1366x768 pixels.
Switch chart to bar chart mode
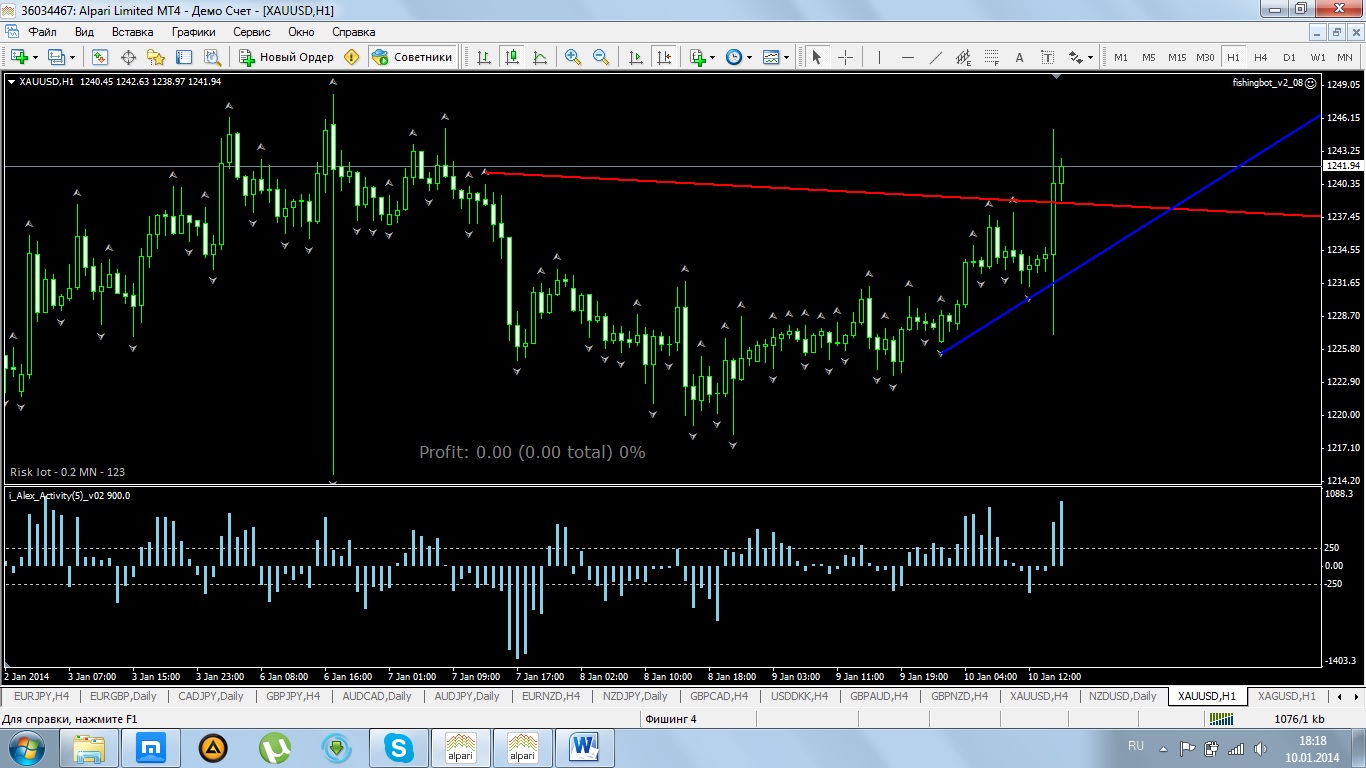(x=484, y=57)
